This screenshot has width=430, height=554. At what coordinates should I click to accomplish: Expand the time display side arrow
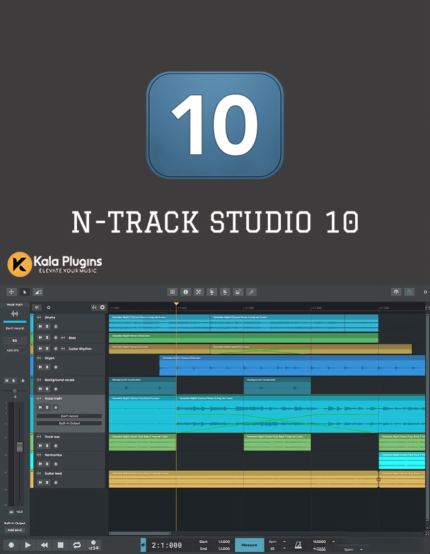point(143,545)
